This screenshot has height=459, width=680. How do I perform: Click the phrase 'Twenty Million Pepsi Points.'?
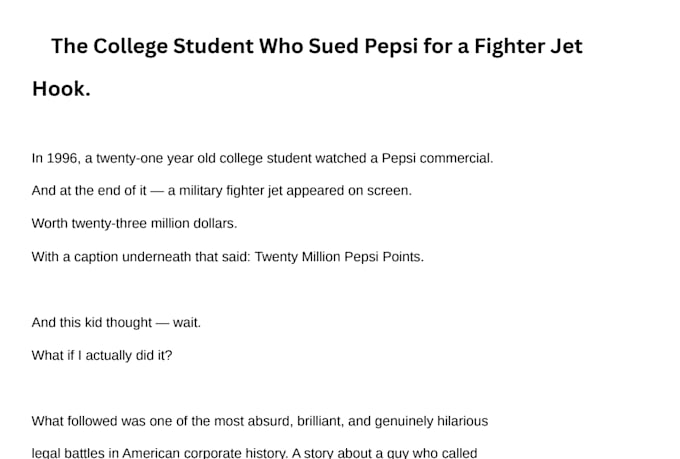click(339, 257)
